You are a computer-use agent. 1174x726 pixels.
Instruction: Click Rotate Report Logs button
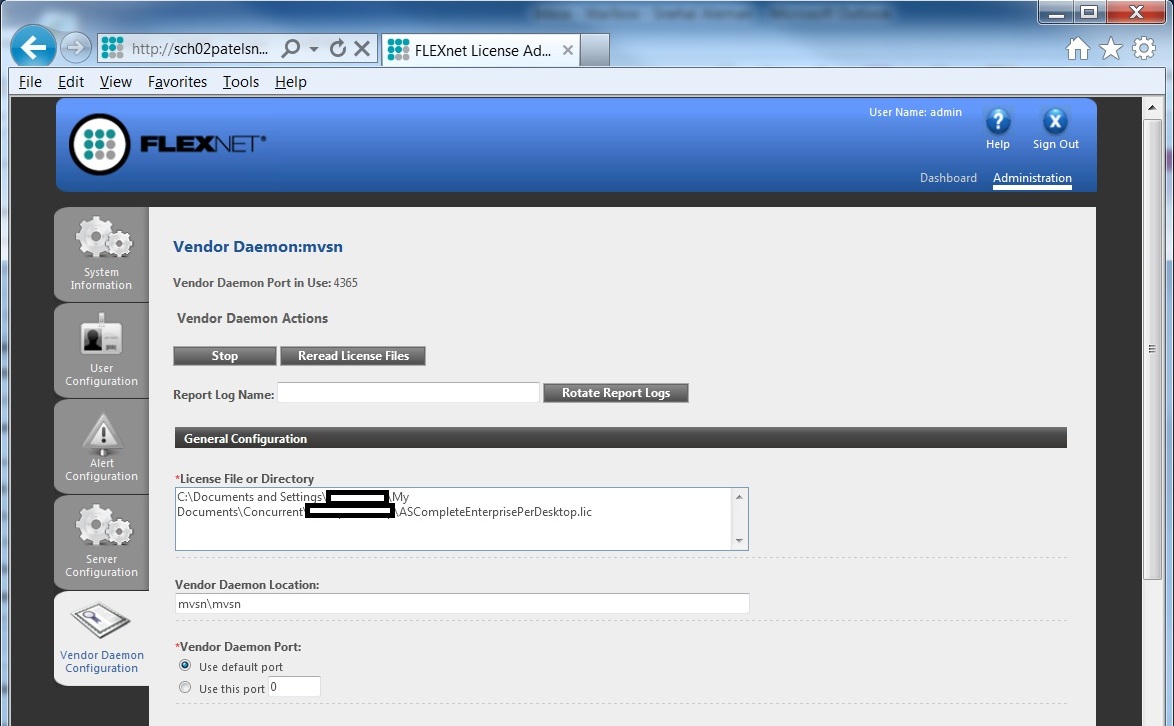coord(615,393)
